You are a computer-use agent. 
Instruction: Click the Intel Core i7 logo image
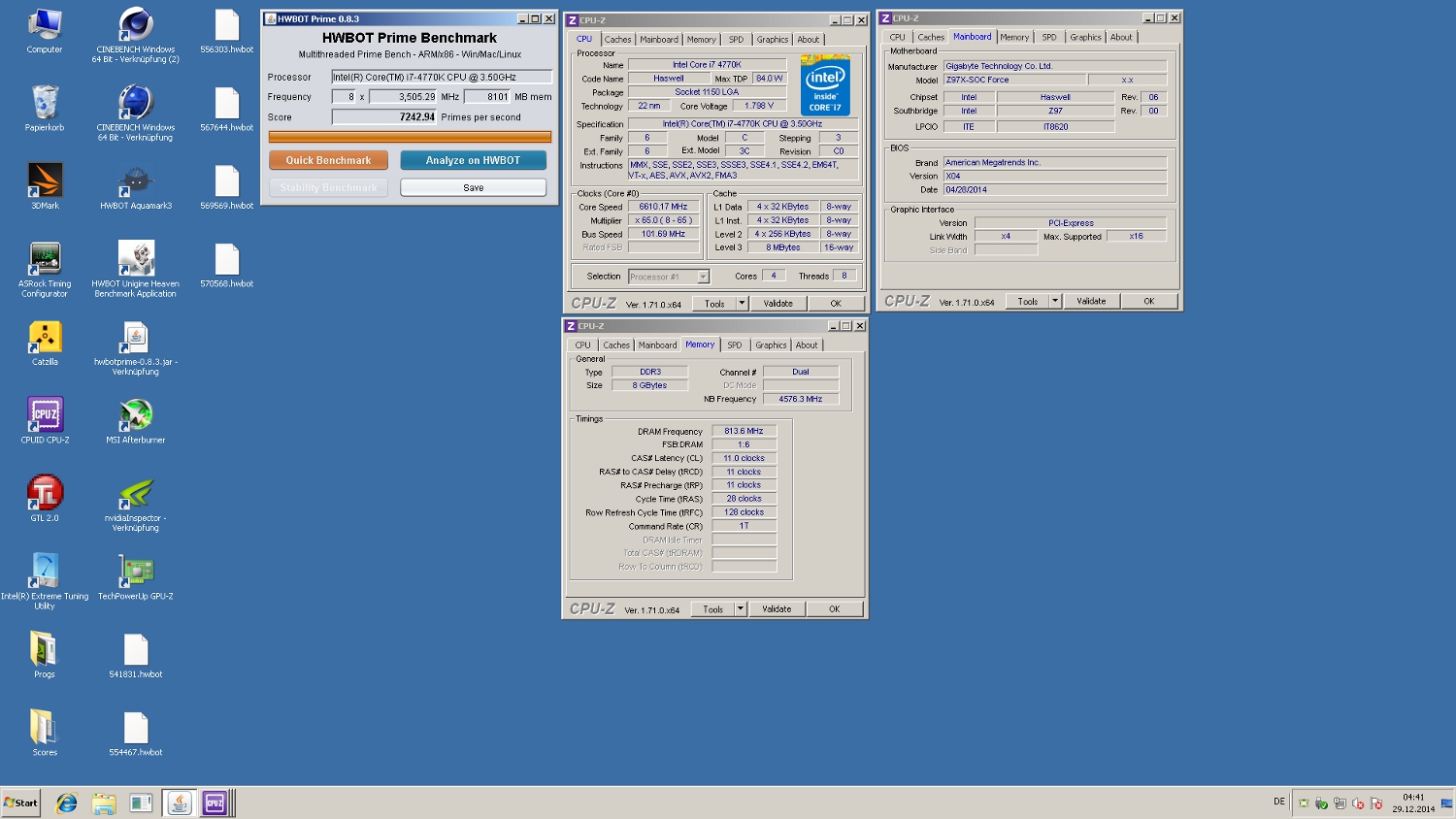[x=825, y=85]
